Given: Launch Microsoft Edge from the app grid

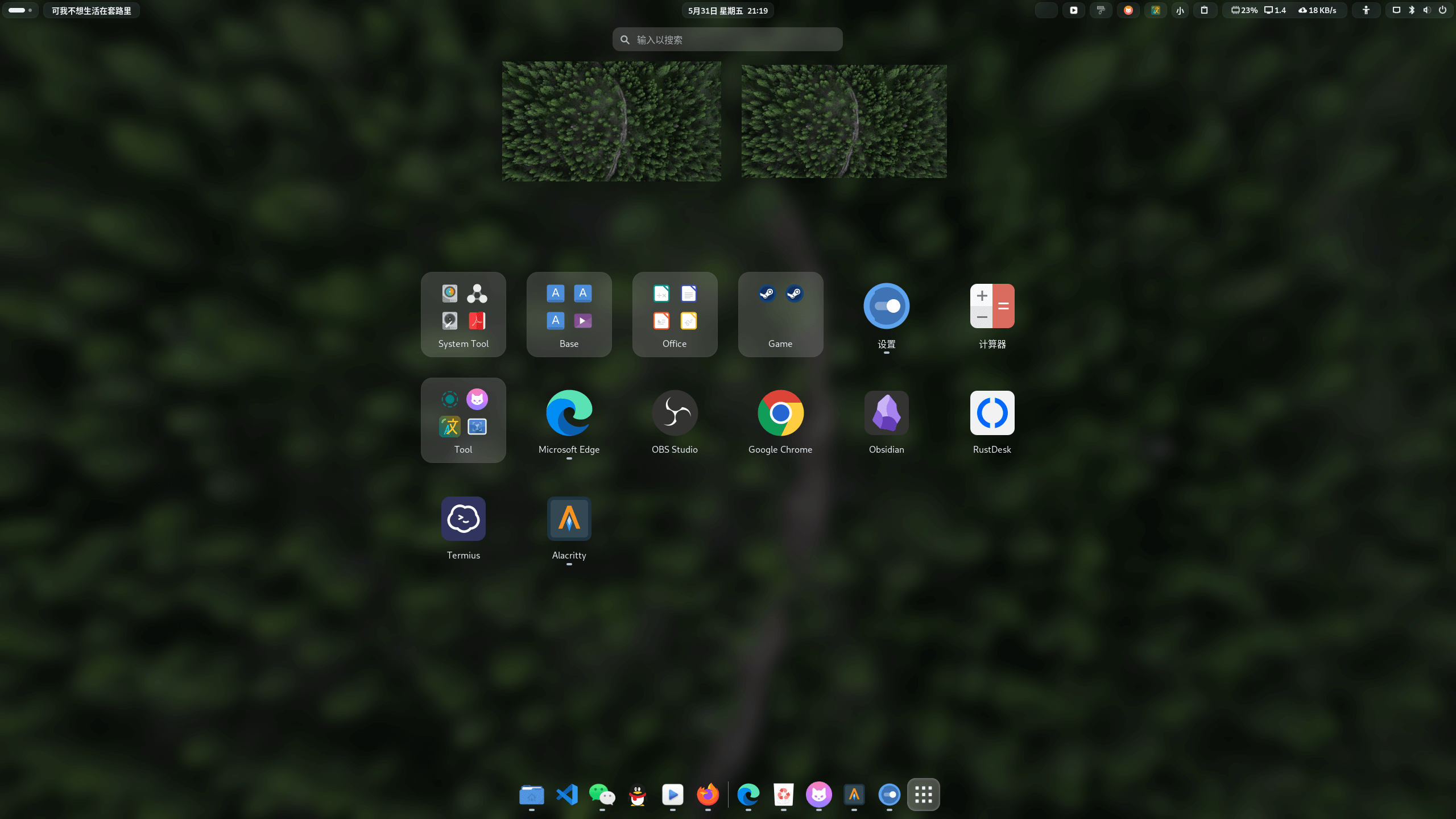Looking at the screenshot, I should coord(569,420).
